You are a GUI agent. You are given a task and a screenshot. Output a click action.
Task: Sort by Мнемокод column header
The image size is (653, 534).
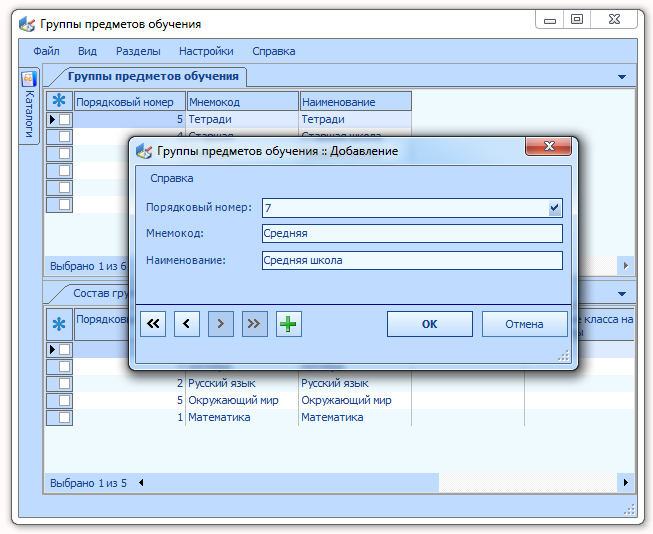pos(243,102)
